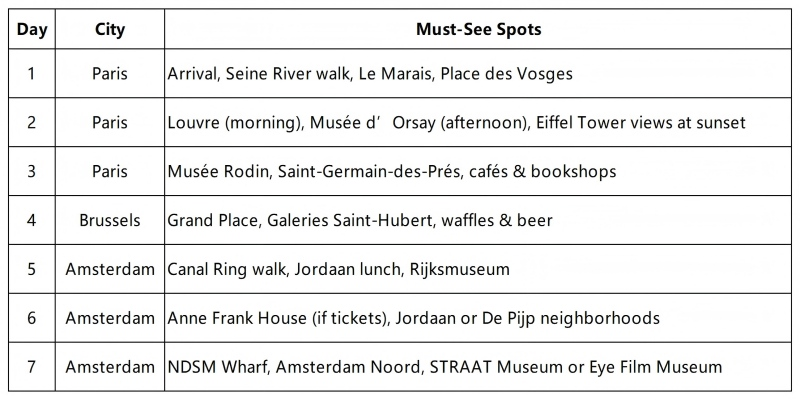Select the Musée Rodin itinerary cell
This screenshot has height=400, width=800.
pos(392,171)
